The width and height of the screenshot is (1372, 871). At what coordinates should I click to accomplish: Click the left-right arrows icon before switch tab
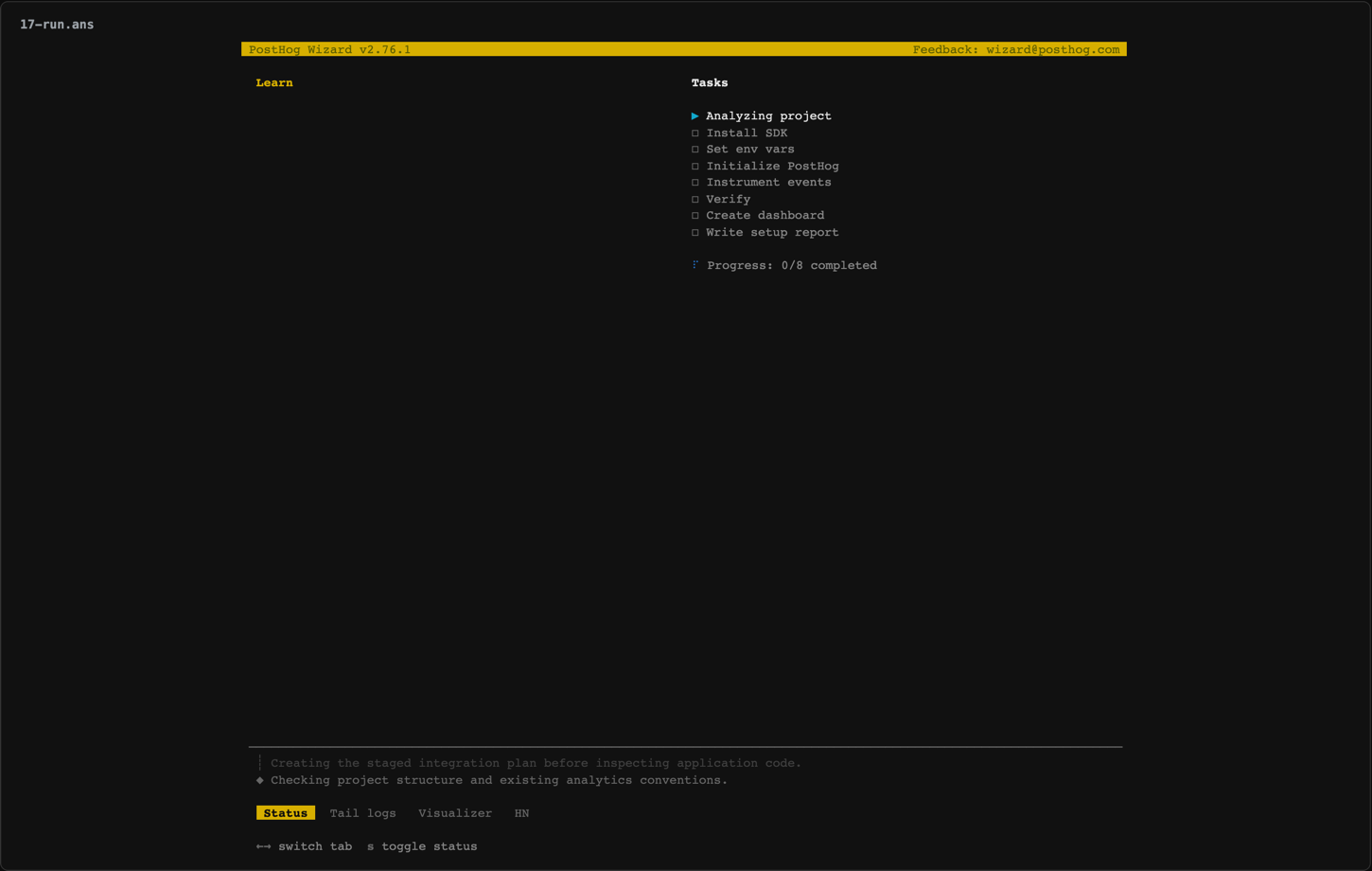(x=263, y=846)
